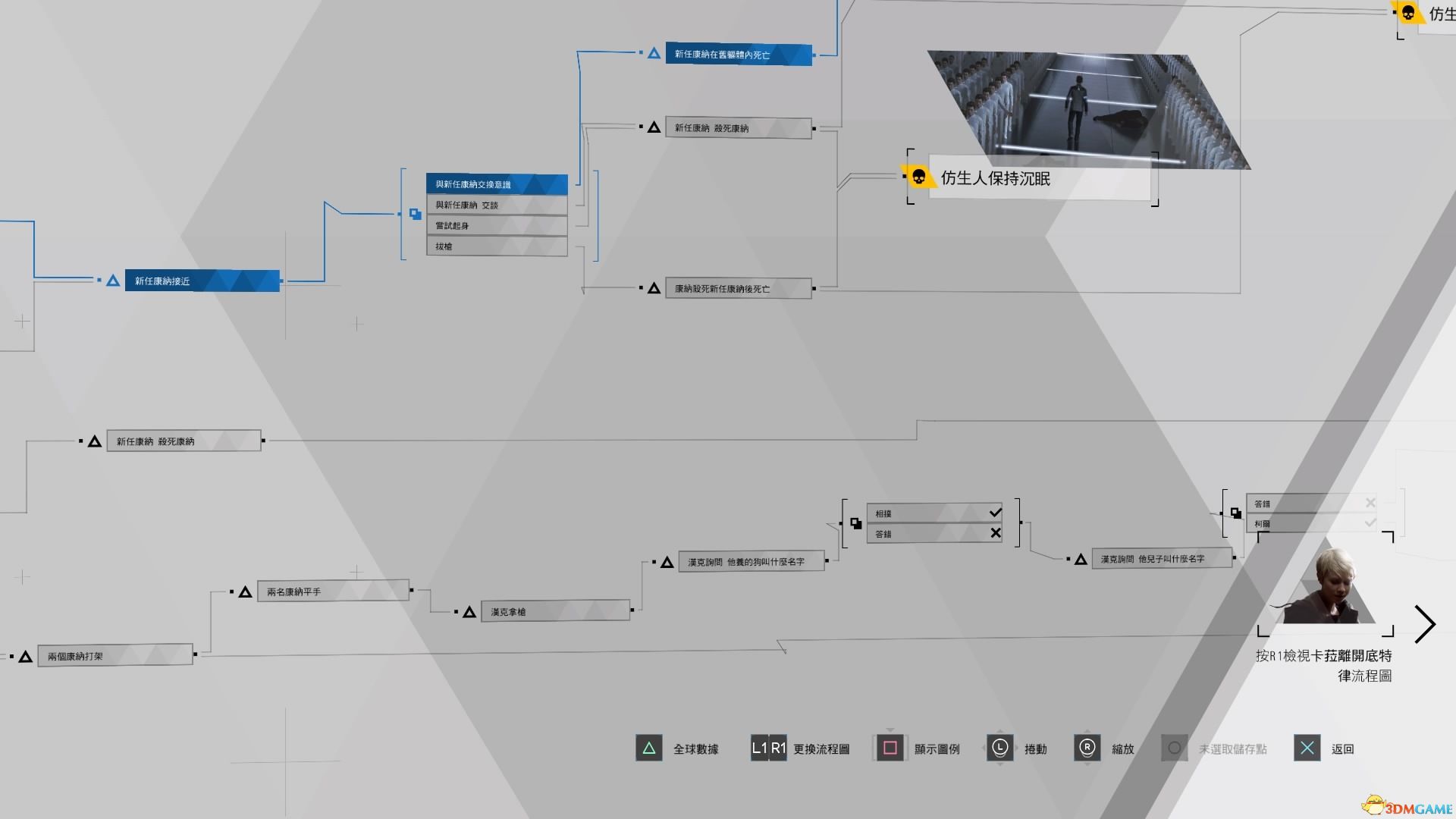Click the 兩個康納打架 node
The width and height of the screenshot is (1456, 819).
click(x=115, y=656)
